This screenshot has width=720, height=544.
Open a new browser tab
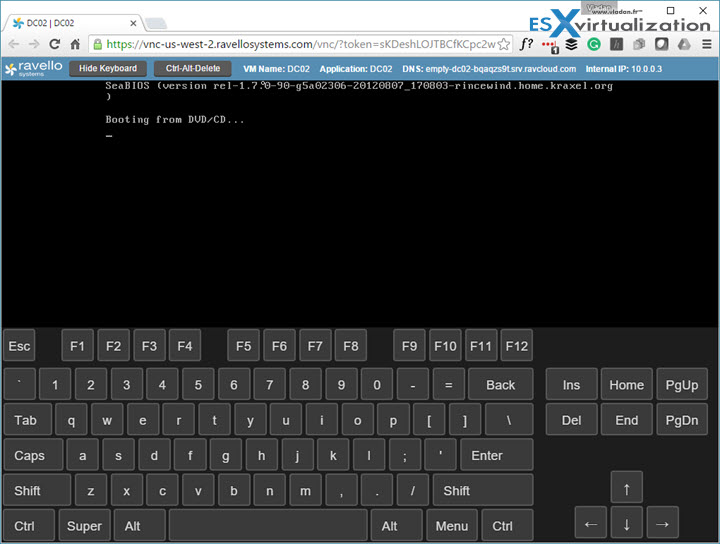(x=155, y=23)
